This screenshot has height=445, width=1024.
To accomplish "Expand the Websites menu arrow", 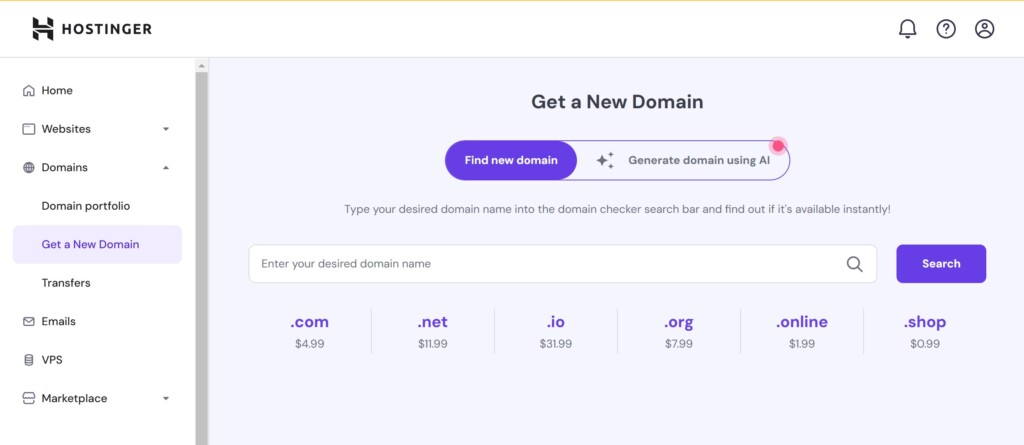I will click(x=166, y=129).
